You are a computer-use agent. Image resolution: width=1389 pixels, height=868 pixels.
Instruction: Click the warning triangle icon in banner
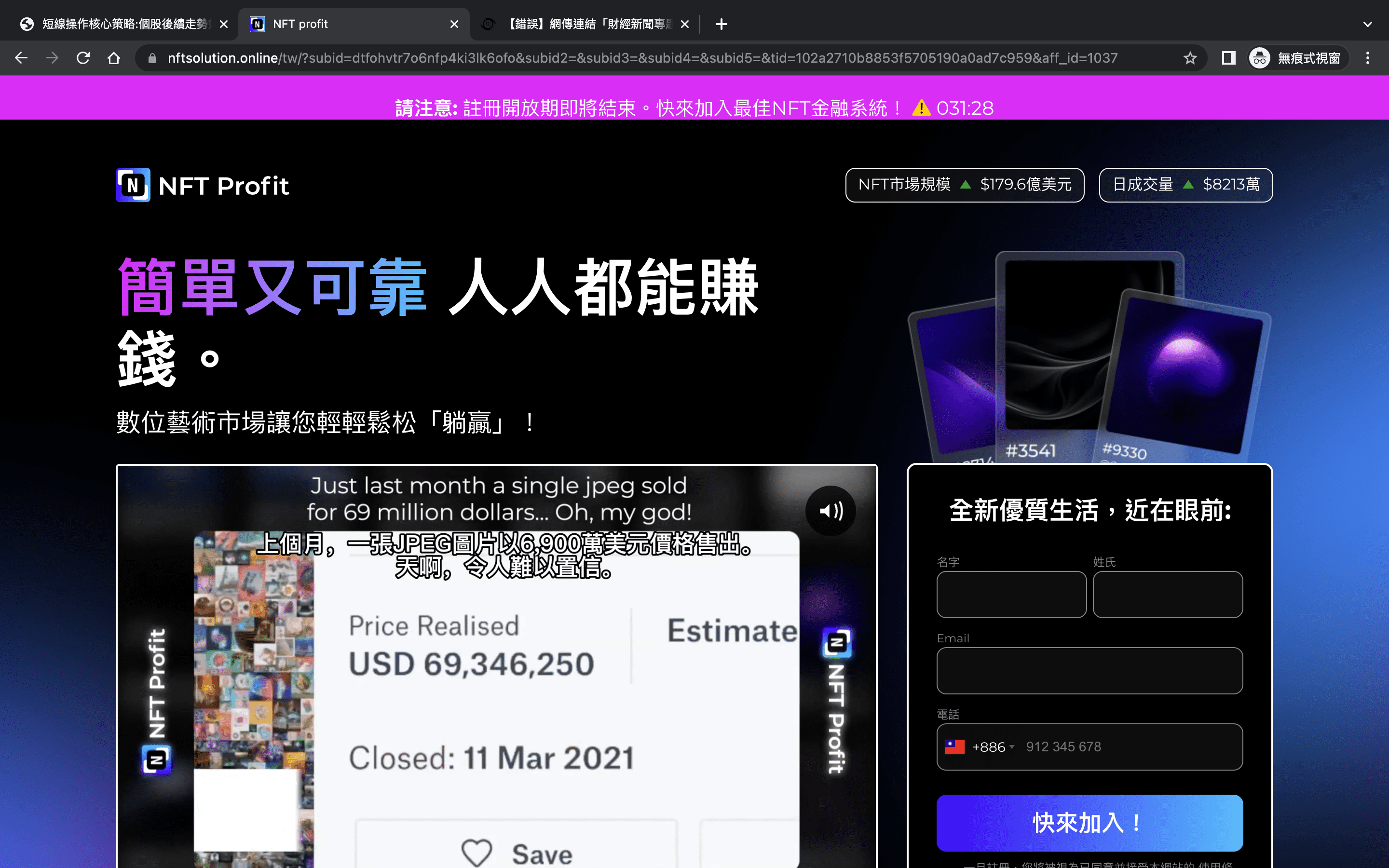click(x=921, y=108)
